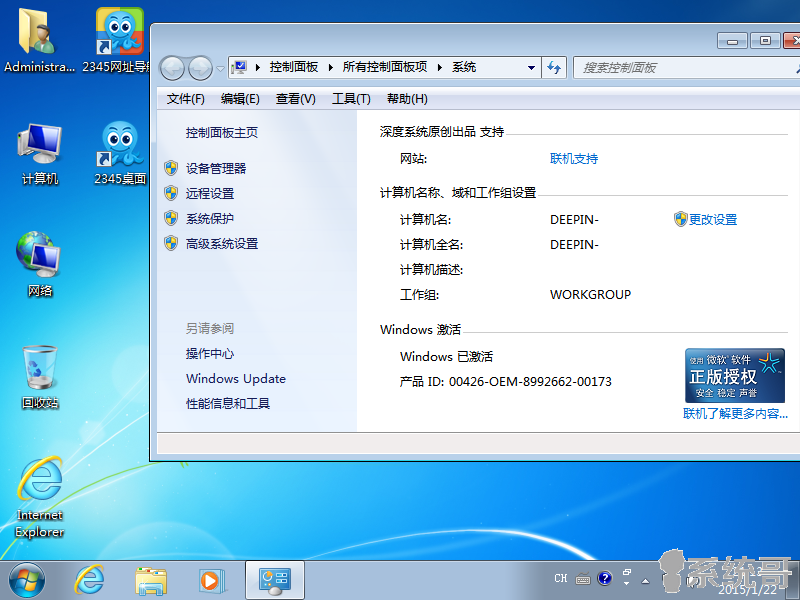Launch Internet Explorer from the taskbar
The height and width of the screenshot is (600, 800).
pyautogui.click(x=89, y=581)
